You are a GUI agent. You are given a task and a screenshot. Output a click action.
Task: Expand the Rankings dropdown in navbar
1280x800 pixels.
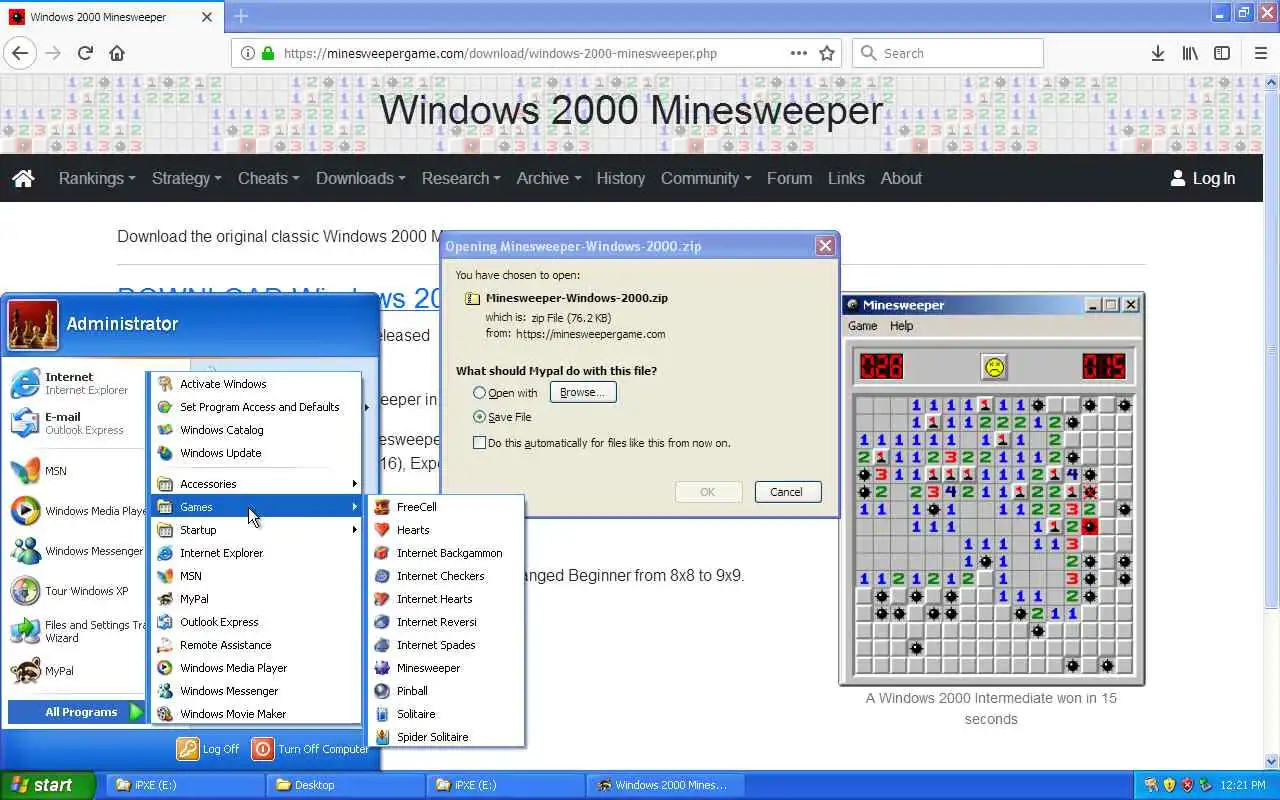(97, 178)
